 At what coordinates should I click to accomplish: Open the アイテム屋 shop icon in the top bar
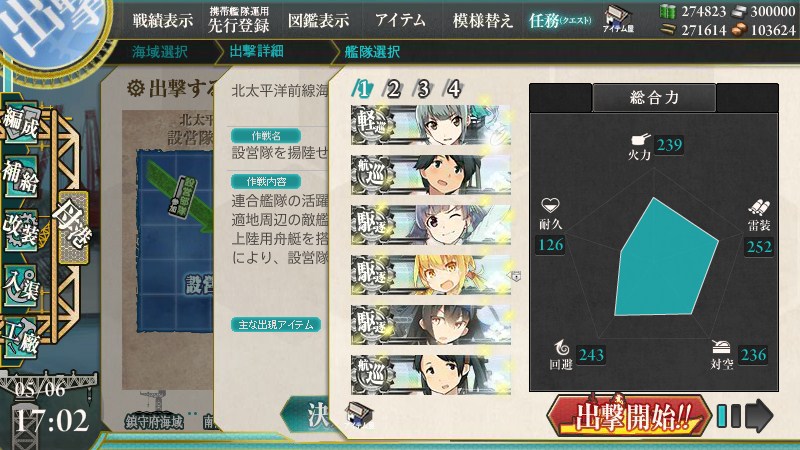coord(618,19)
